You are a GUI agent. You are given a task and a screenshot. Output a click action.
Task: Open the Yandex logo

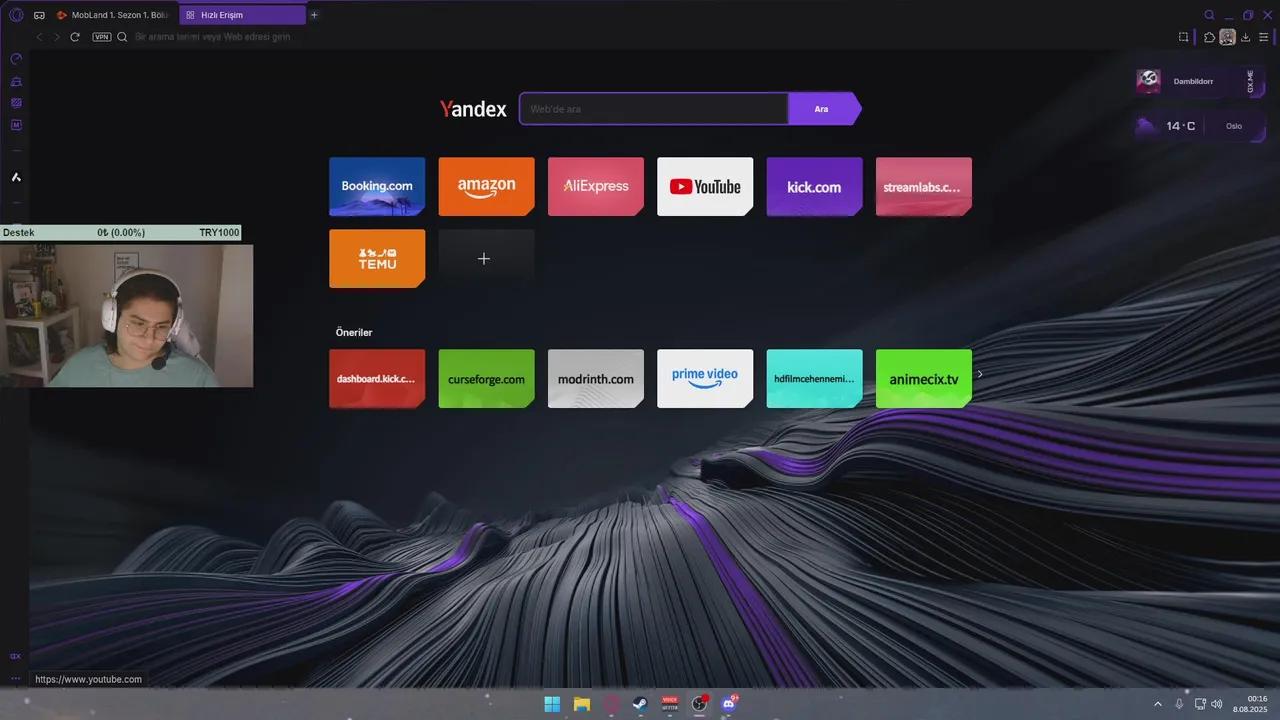(x=473, y=109)
